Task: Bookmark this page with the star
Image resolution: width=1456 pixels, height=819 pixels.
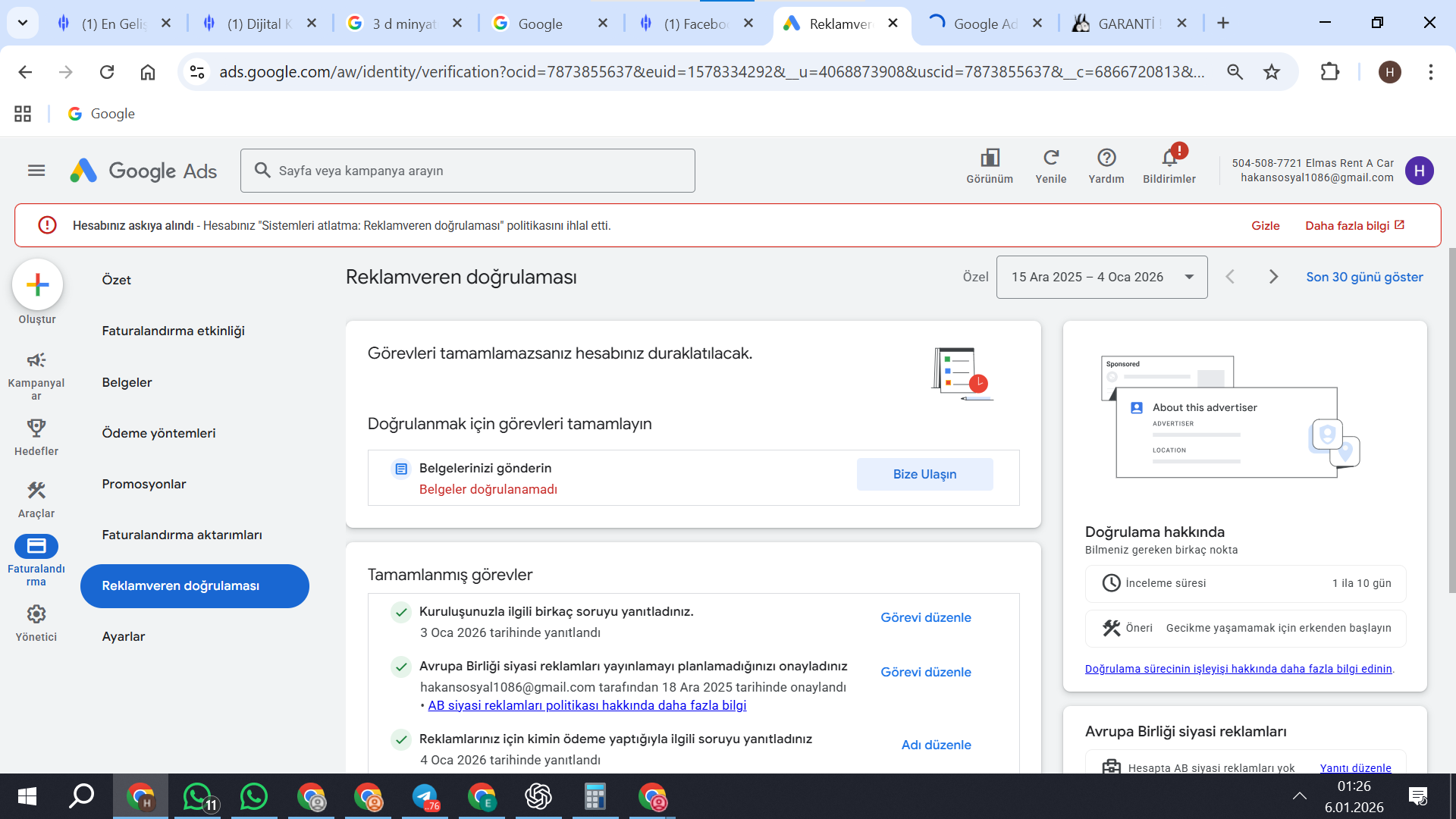Action: pyautogui.click(x=1272, y=72)
